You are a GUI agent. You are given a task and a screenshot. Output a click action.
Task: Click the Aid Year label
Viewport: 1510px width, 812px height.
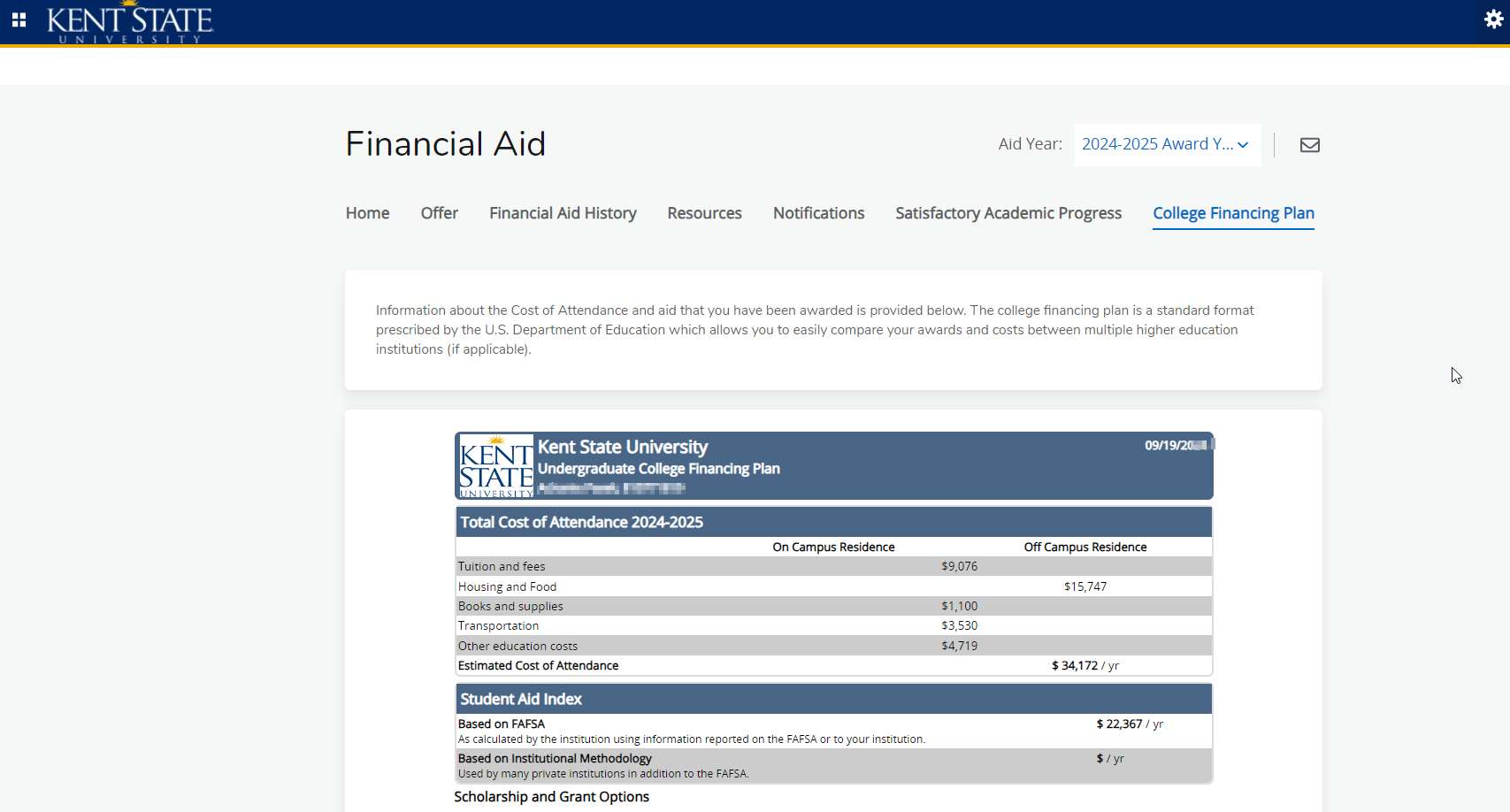click(1031, 144)
